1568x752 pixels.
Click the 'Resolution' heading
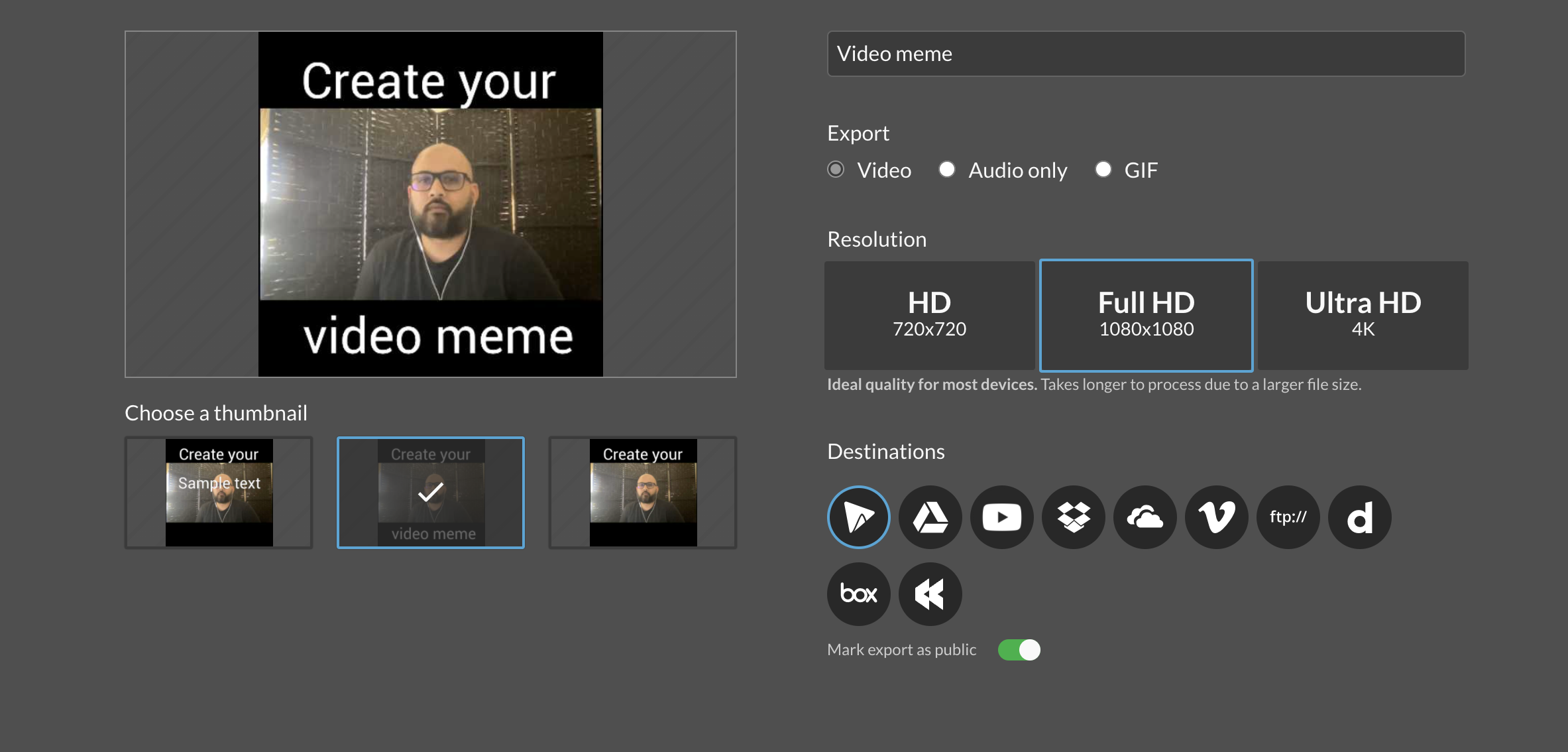point(877,239)
